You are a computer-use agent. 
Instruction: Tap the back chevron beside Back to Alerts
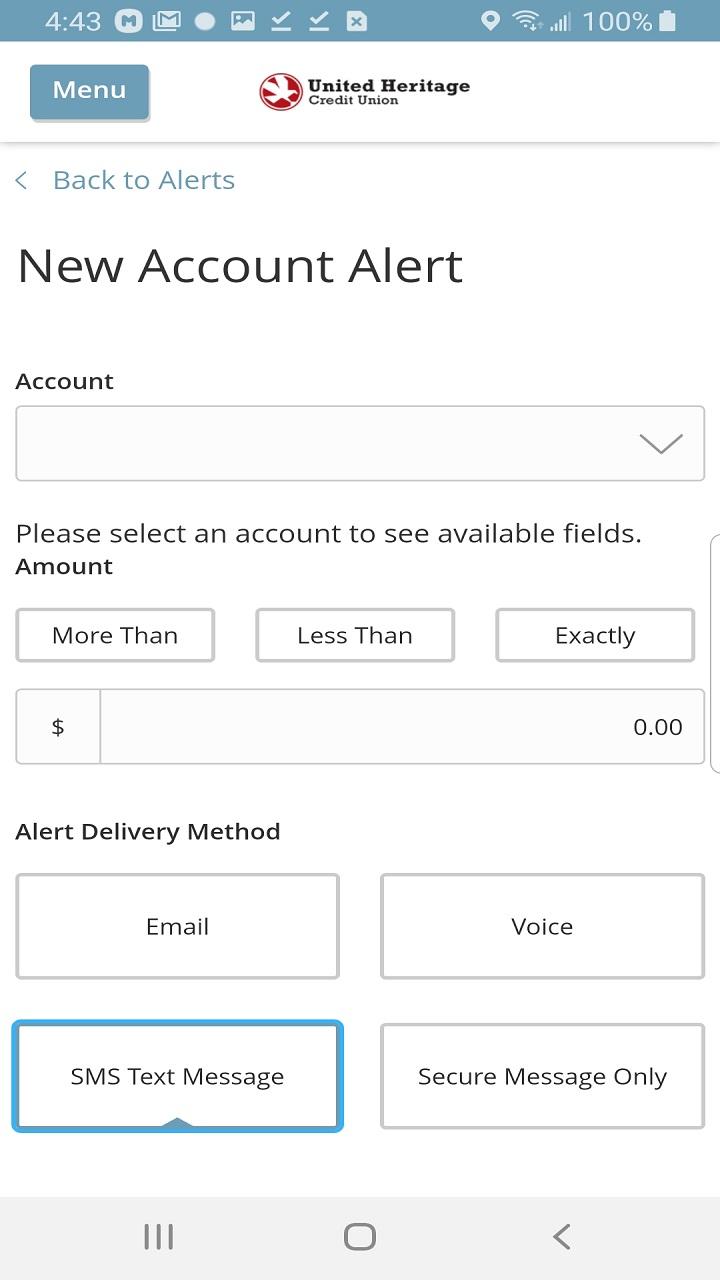(x=21, y=180)
